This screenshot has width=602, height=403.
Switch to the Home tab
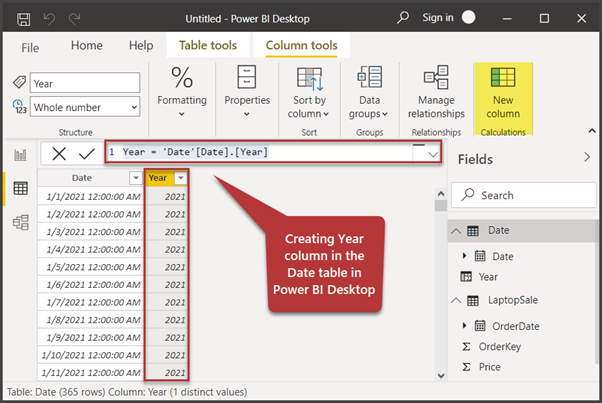click(87, 45)
